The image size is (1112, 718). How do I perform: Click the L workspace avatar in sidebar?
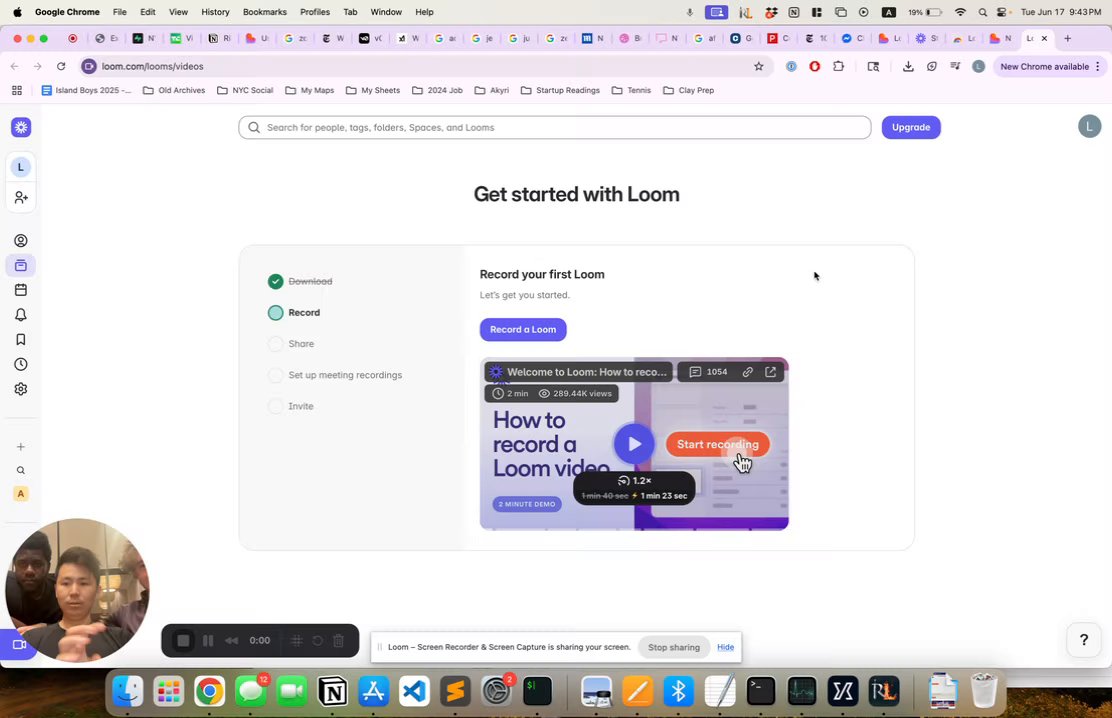point(21,167)
